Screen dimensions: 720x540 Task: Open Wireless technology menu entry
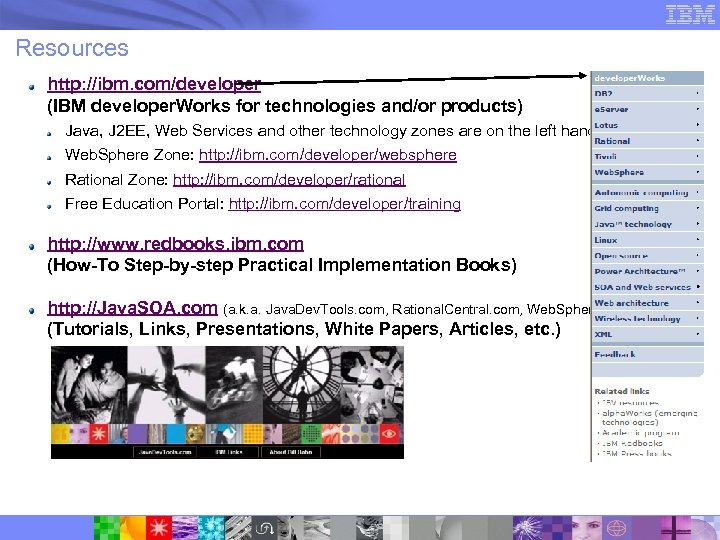point(647,318)
